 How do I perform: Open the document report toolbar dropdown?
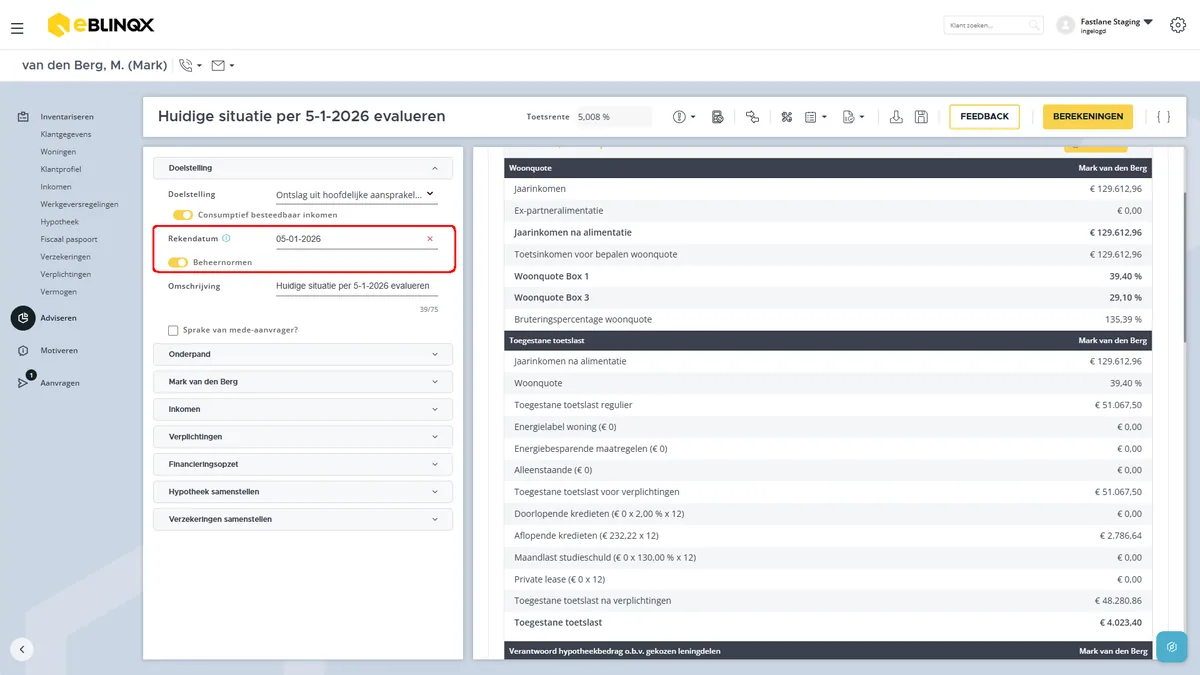tap(853, 117)
